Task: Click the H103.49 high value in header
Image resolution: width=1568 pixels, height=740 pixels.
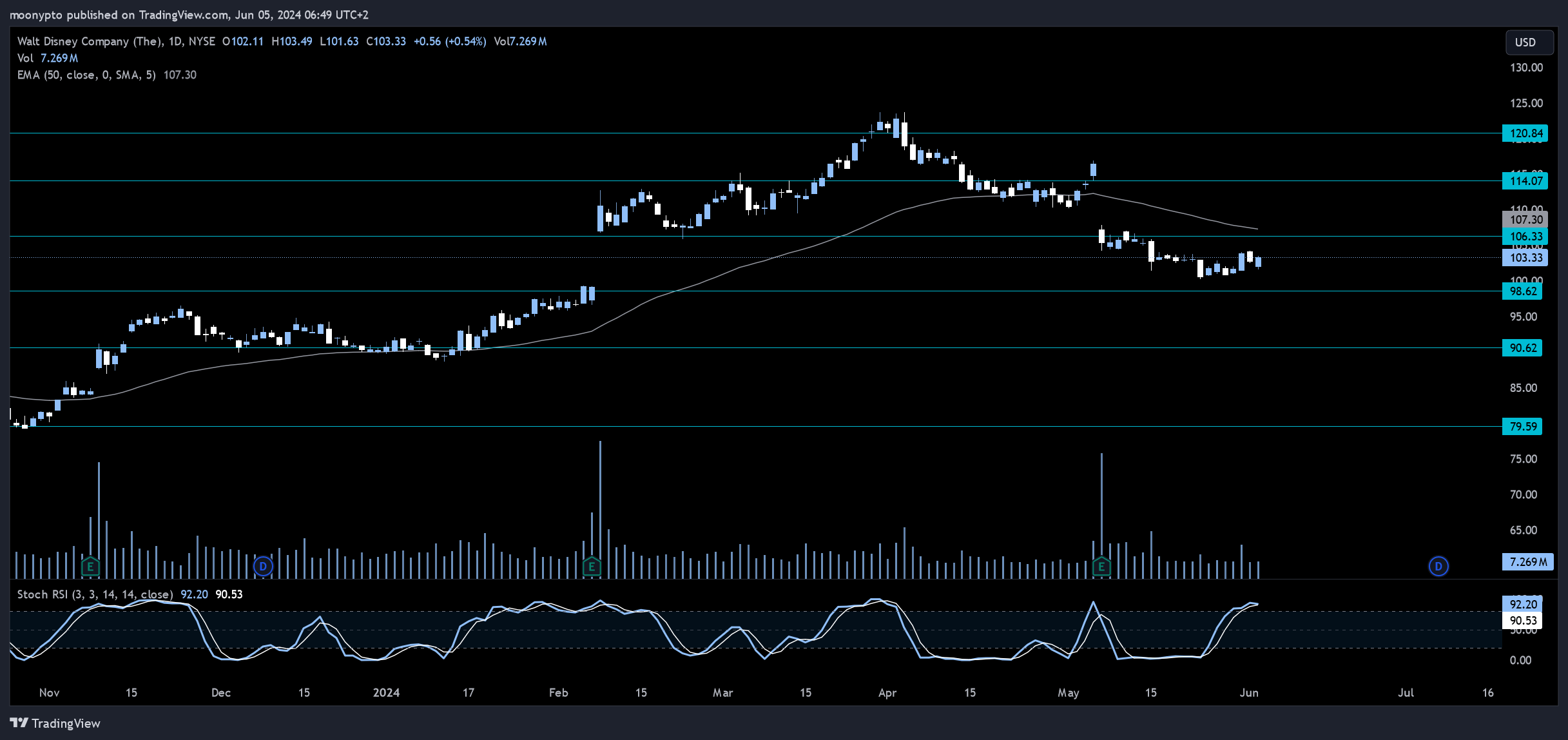Action: click(291, 41)
